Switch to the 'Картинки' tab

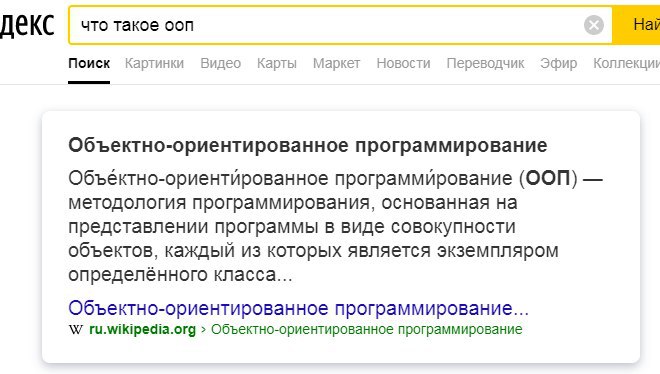pos(154,64)
